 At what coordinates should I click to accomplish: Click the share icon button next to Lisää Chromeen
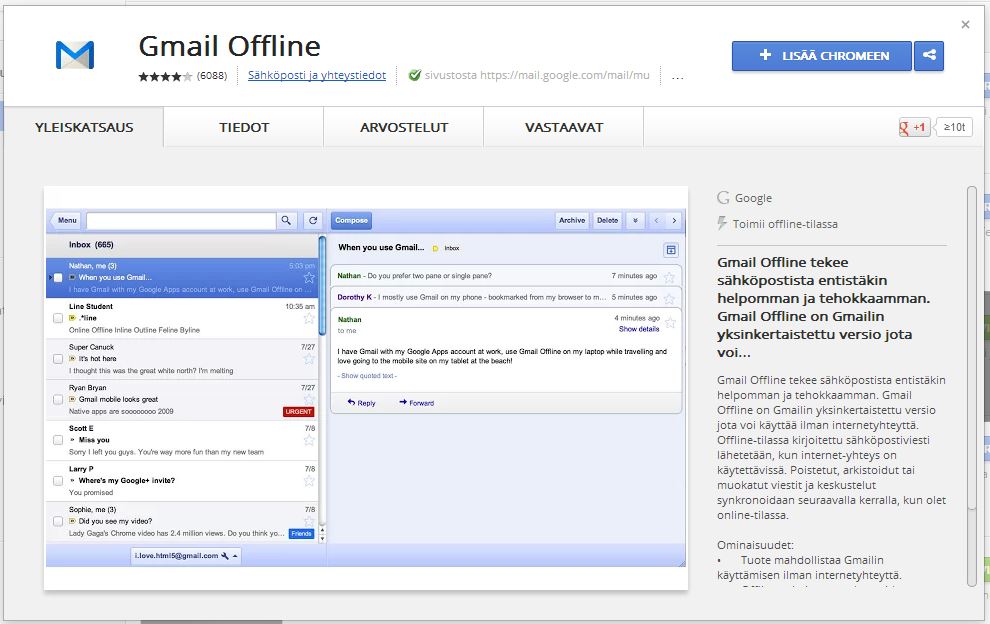tap(929, 56)
